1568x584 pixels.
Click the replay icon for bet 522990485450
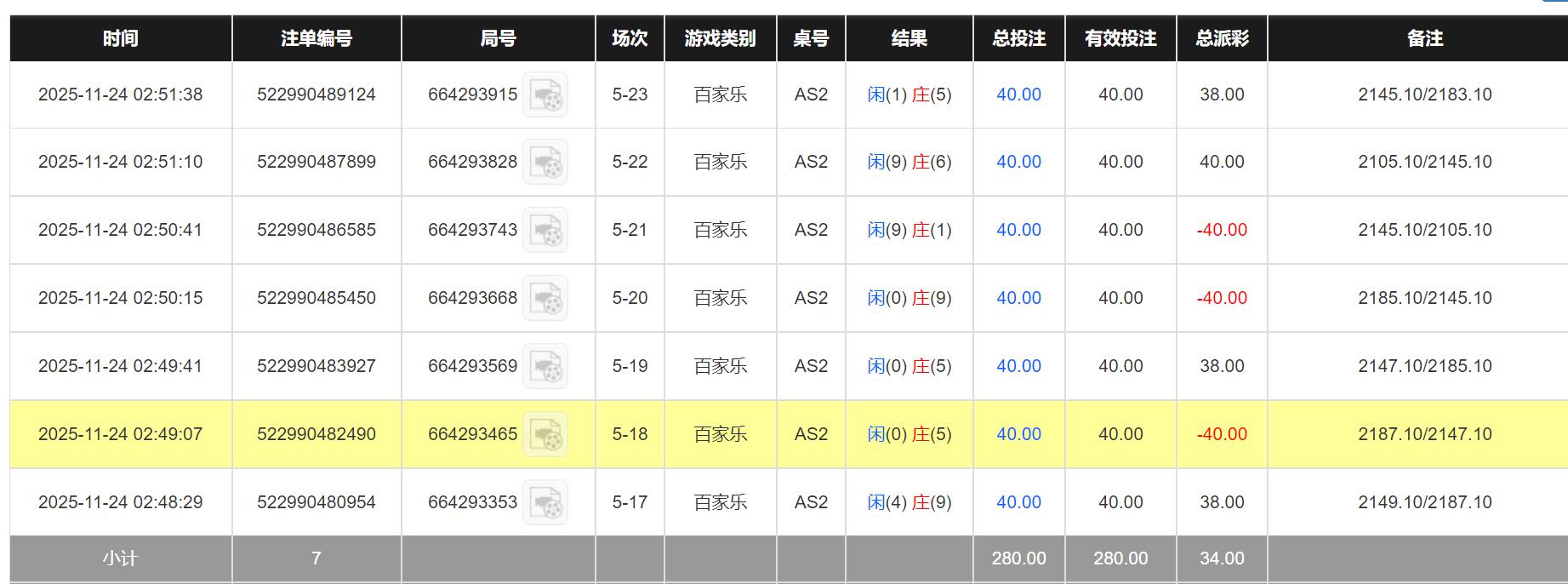tap(550, 298)
